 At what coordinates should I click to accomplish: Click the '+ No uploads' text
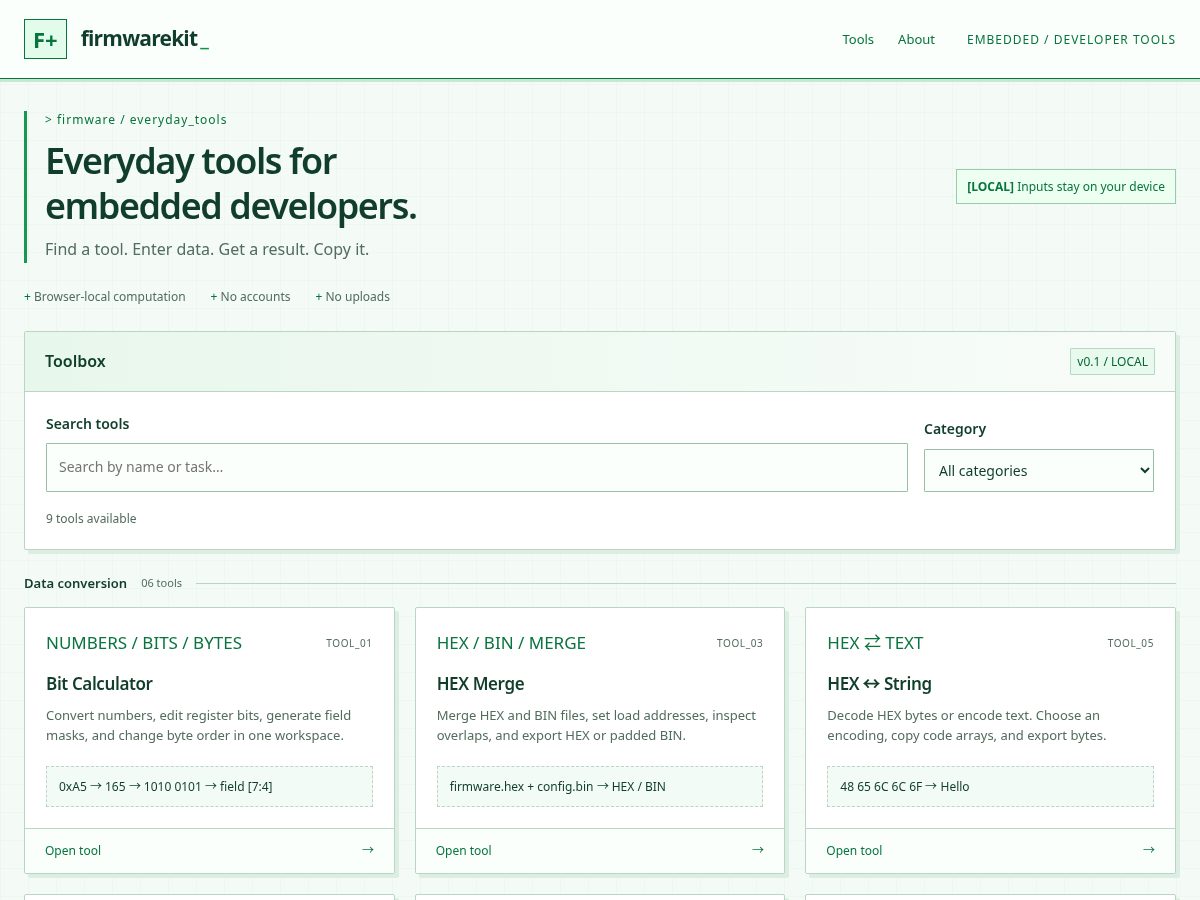tap(353, 296)
